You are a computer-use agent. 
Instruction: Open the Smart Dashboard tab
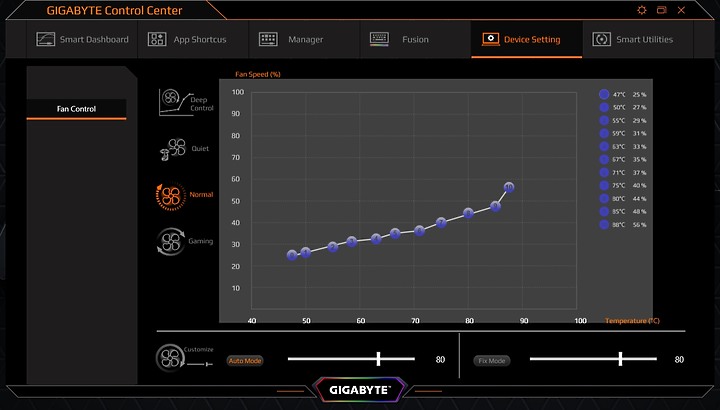coord(82,39)
